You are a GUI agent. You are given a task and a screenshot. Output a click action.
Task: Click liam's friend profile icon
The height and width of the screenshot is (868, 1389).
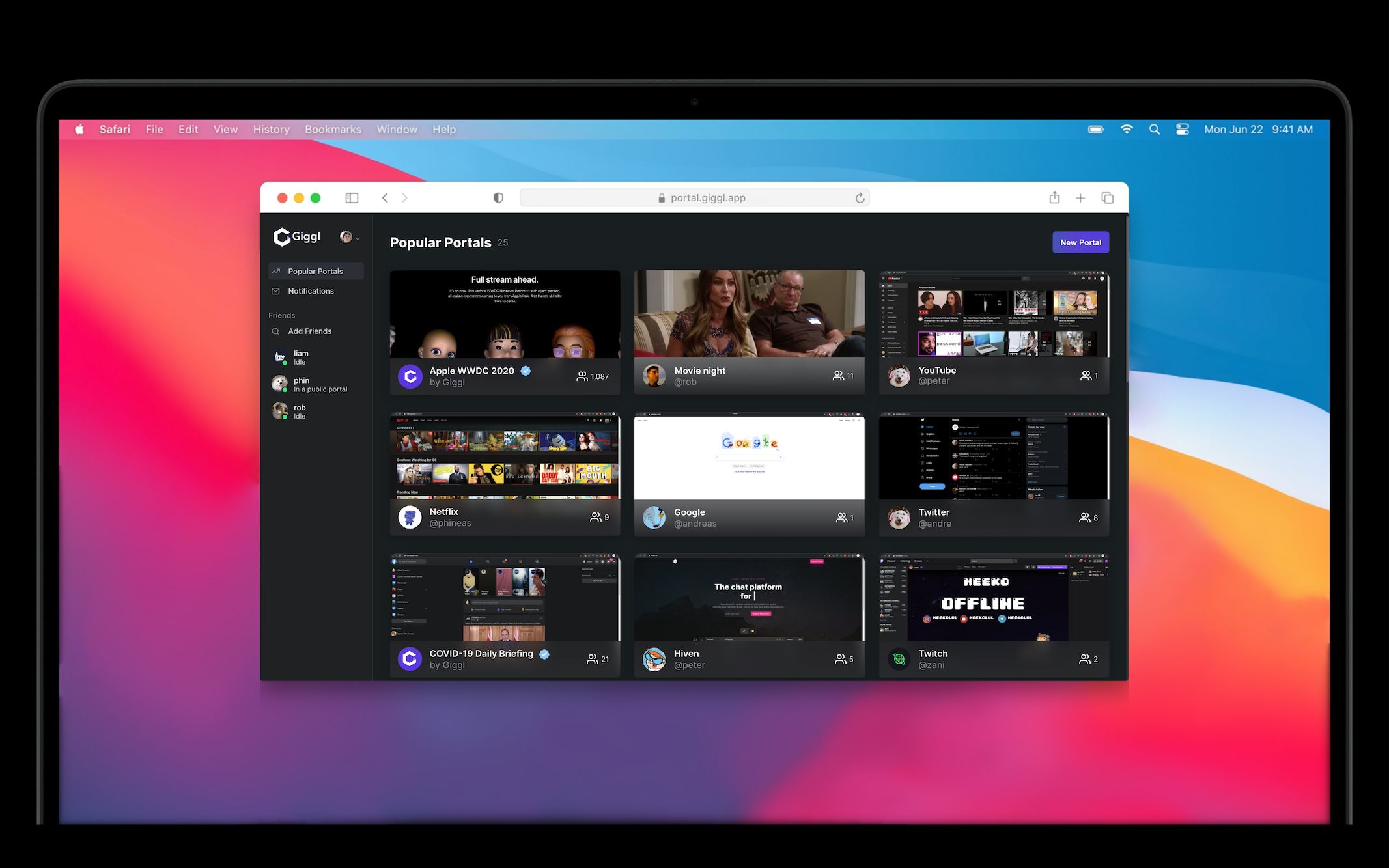coord(280,357)
